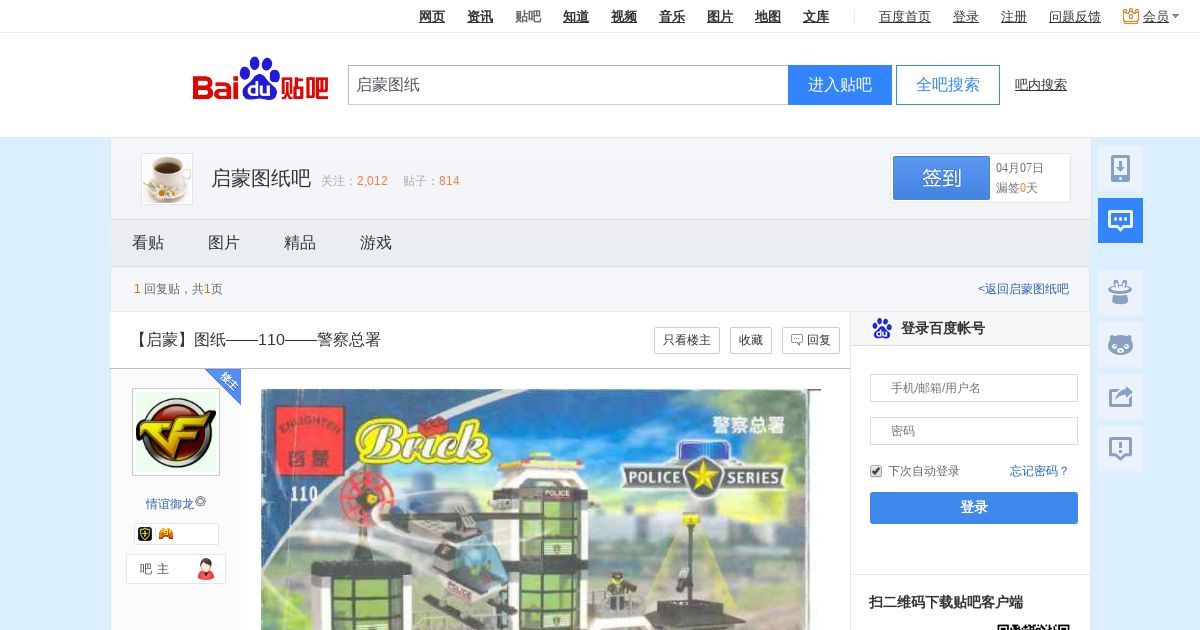Click the bear face sidebar icon
Viewport: 1200px width, 630px height.
tap(1120, 344)
